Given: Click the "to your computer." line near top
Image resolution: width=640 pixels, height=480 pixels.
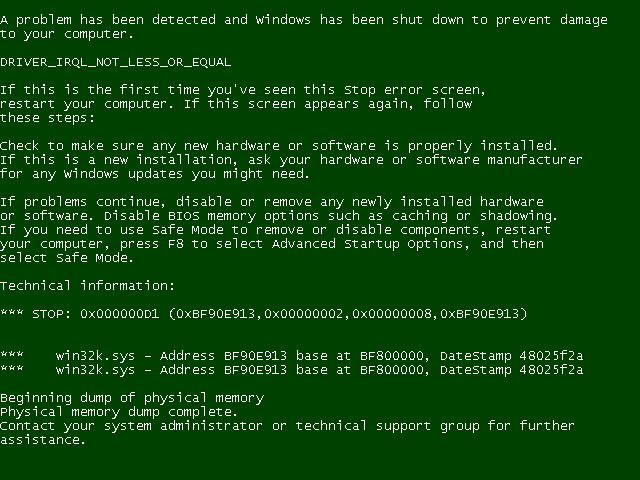Looking at the screenshot, I should coord(66,34).
